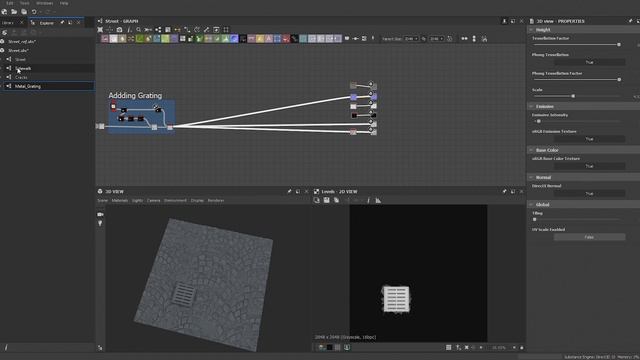Click the light bulb icon in 3D View
The width and height of the screenshot is (640, 360).
tap(100, 223)
